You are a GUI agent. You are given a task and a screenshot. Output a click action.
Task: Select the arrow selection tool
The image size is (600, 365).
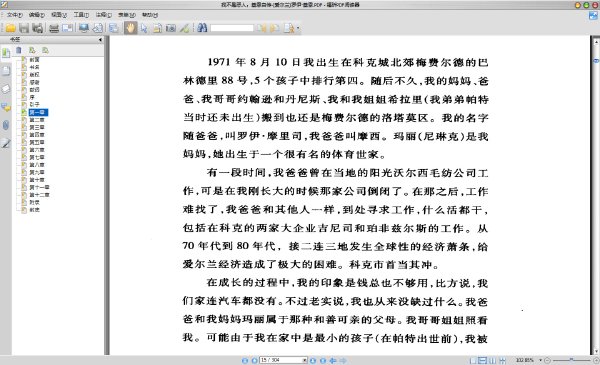click(x=144, y=28)
